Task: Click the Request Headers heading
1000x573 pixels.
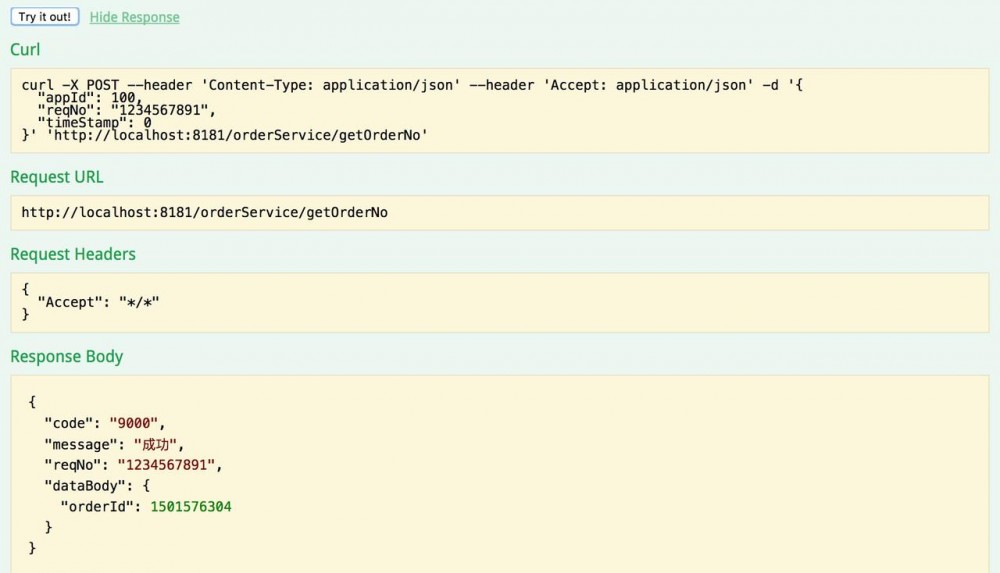Action: tap(72, 254)
